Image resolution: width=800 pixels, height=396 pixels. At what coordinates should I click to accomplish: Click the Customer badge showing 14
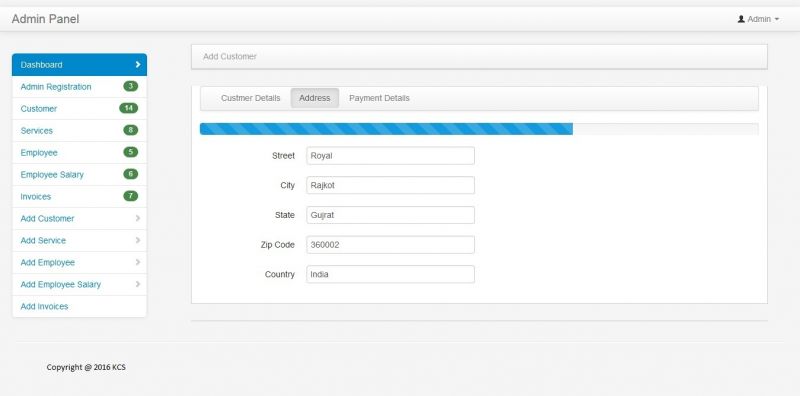coord(129,108)
